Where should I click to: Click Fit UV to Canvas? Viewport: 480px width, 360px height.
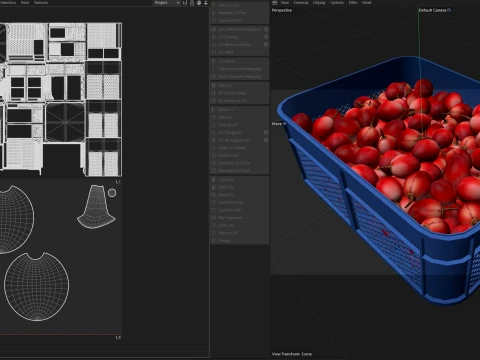pos(239,93)
